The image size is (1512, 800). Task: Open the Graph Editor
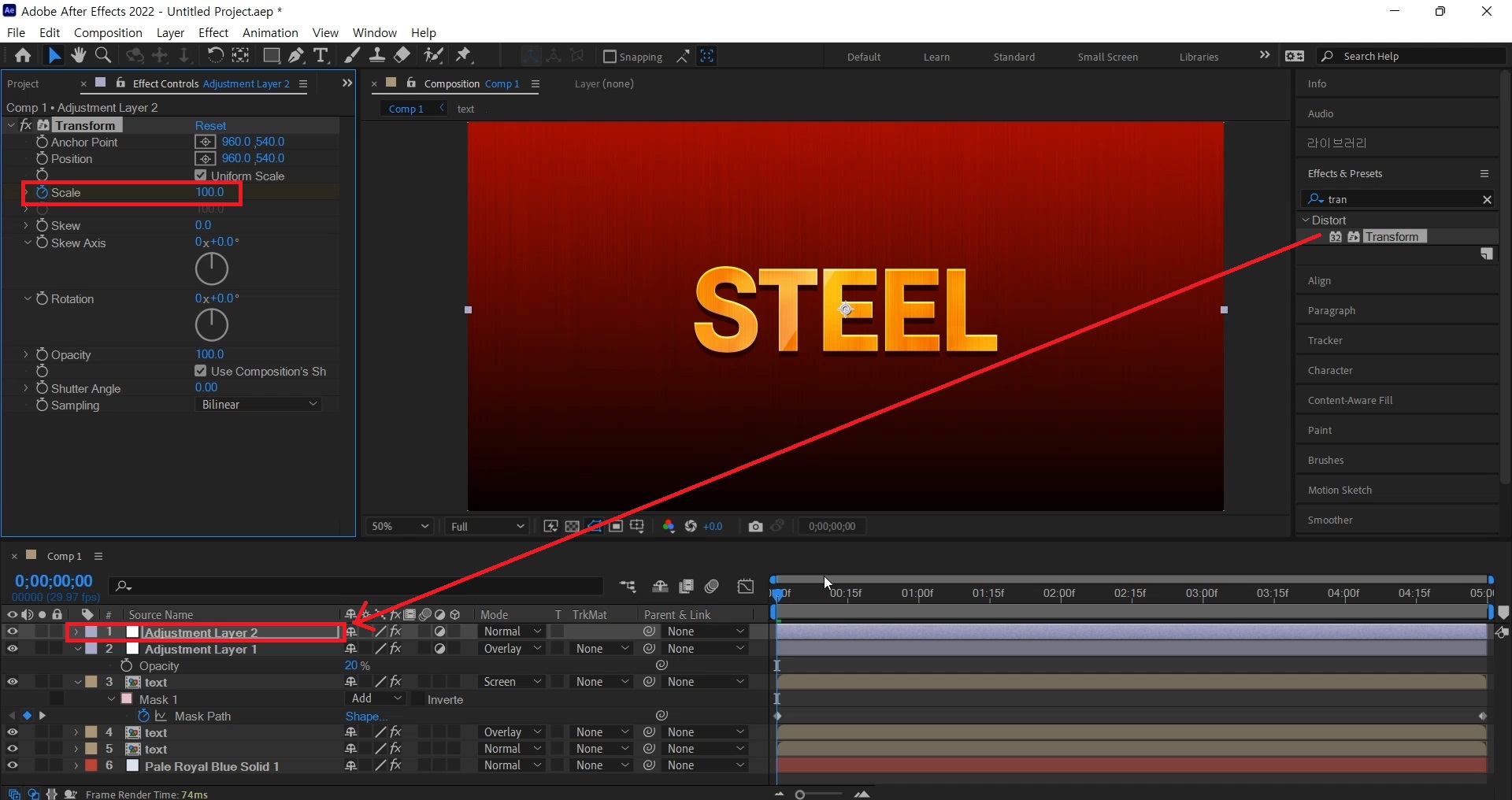coord(745,586)
